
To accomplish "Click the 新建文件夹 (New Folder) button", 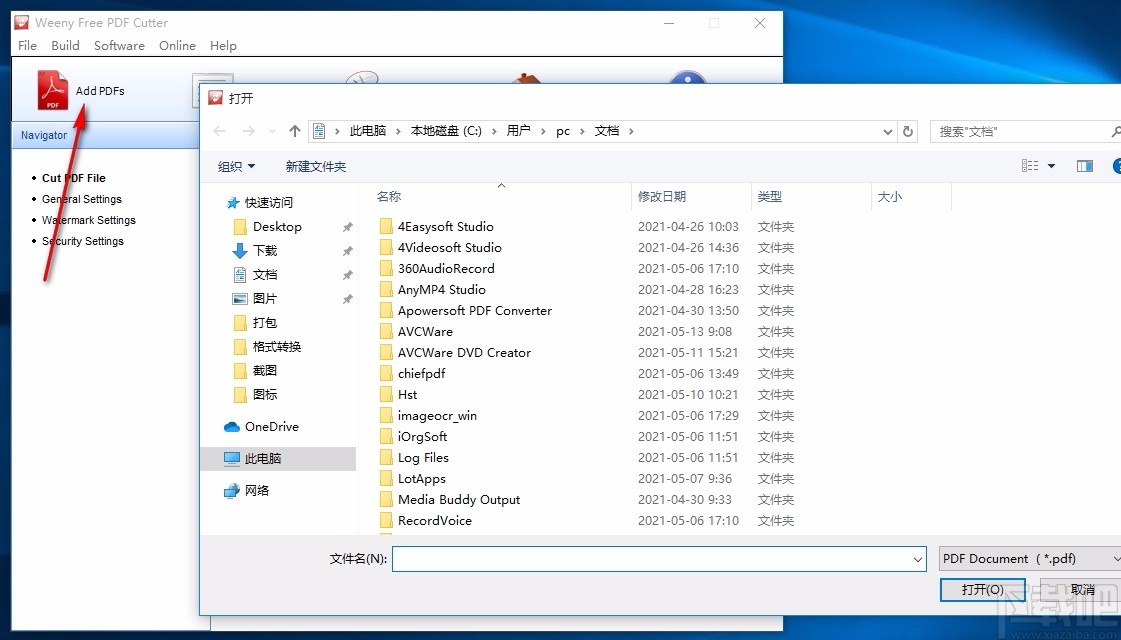I will pyautogui.click(x=316, y=167).
